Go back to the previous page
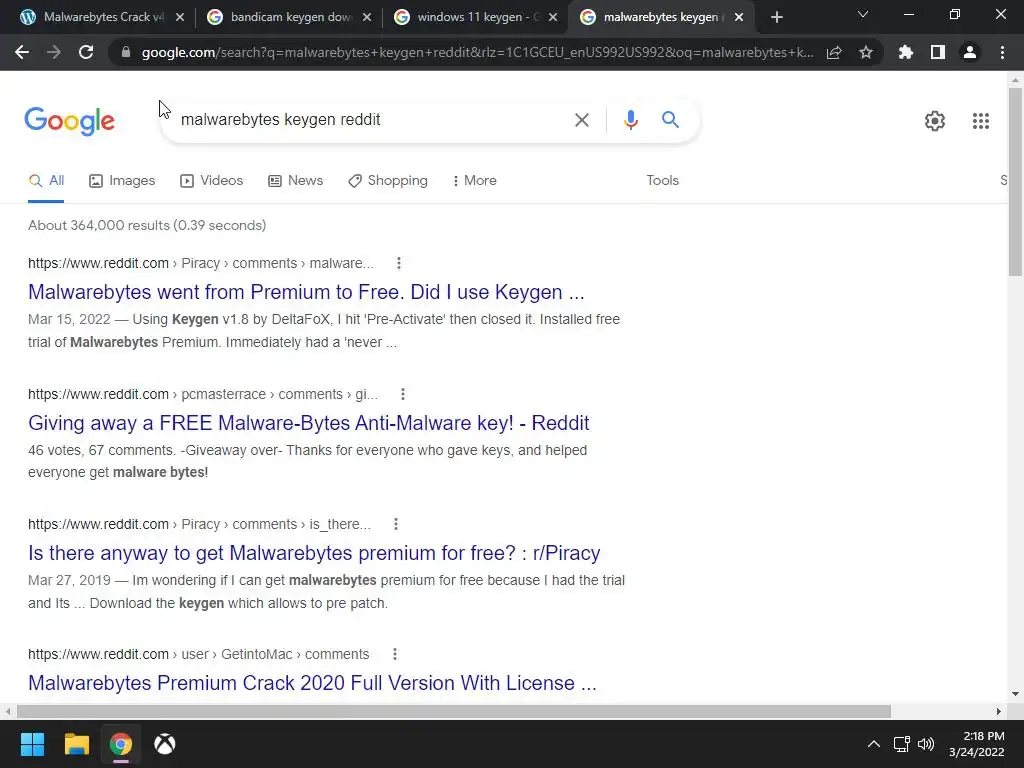The height and width of the screenshot is (768, 1024). [22, 52]
